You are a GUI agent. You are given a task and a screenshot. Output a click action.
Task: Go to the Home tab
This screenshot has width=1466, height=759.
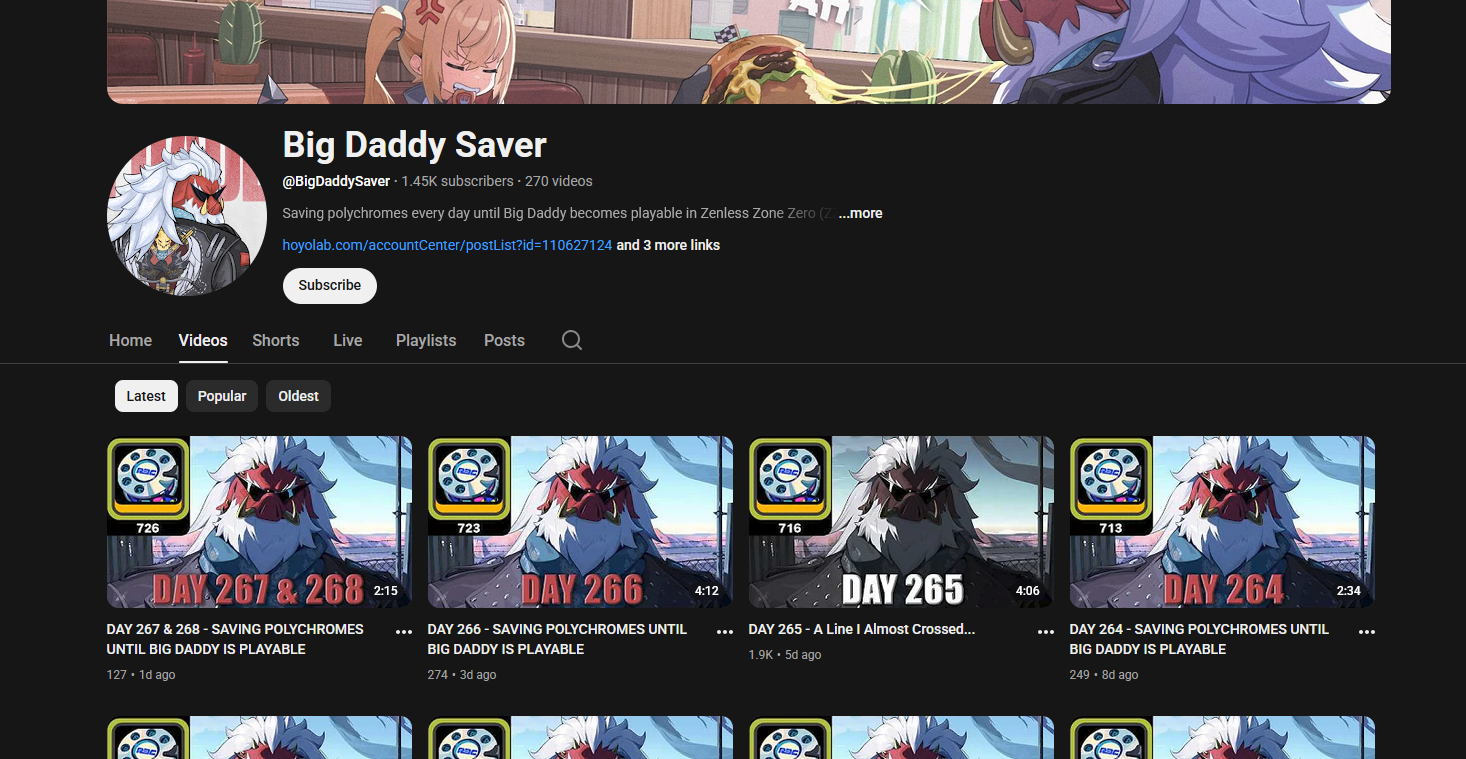(131, 340)
